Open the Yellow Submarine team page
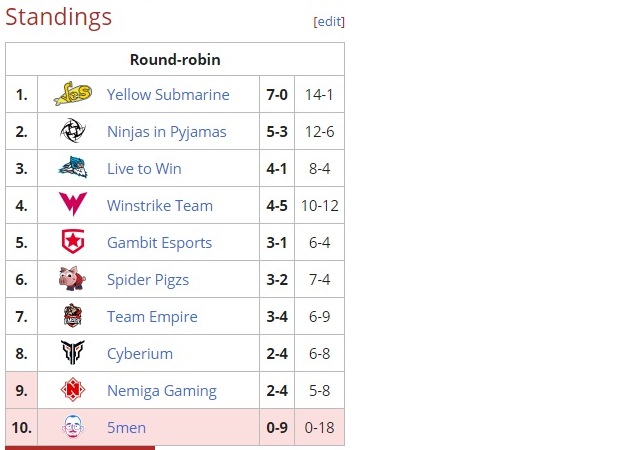 coord(168,95)
